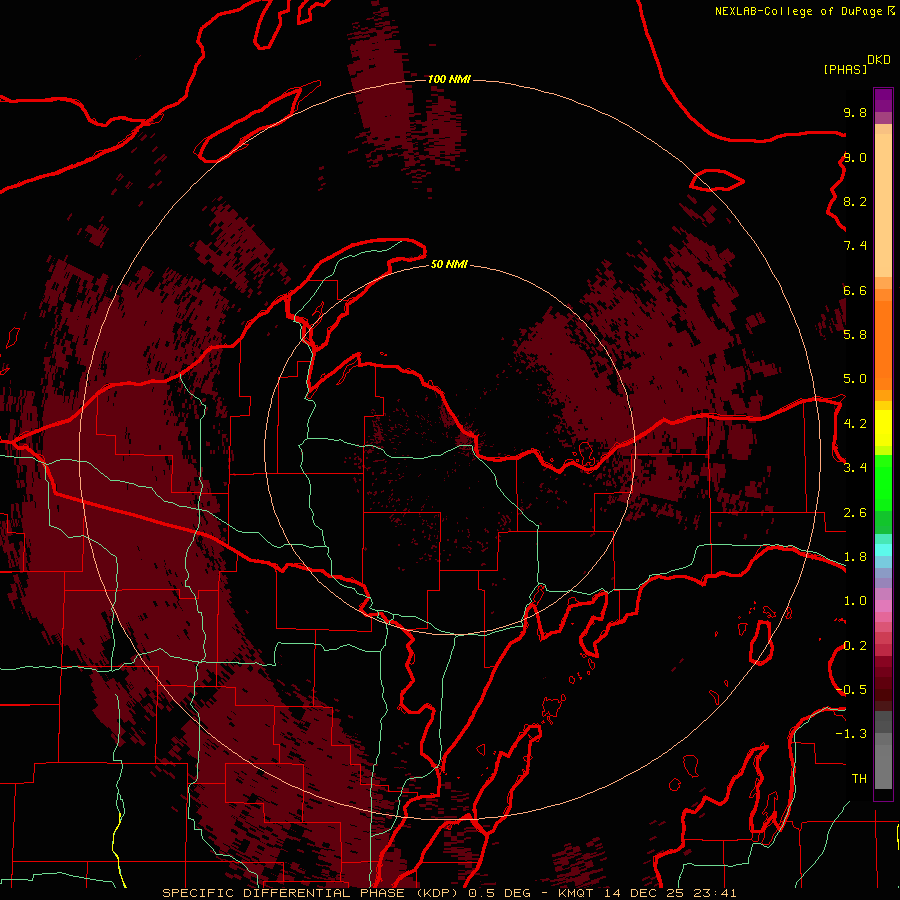Click the 7.4 scale value
This screenshot has width=900, height=900.
855,246
